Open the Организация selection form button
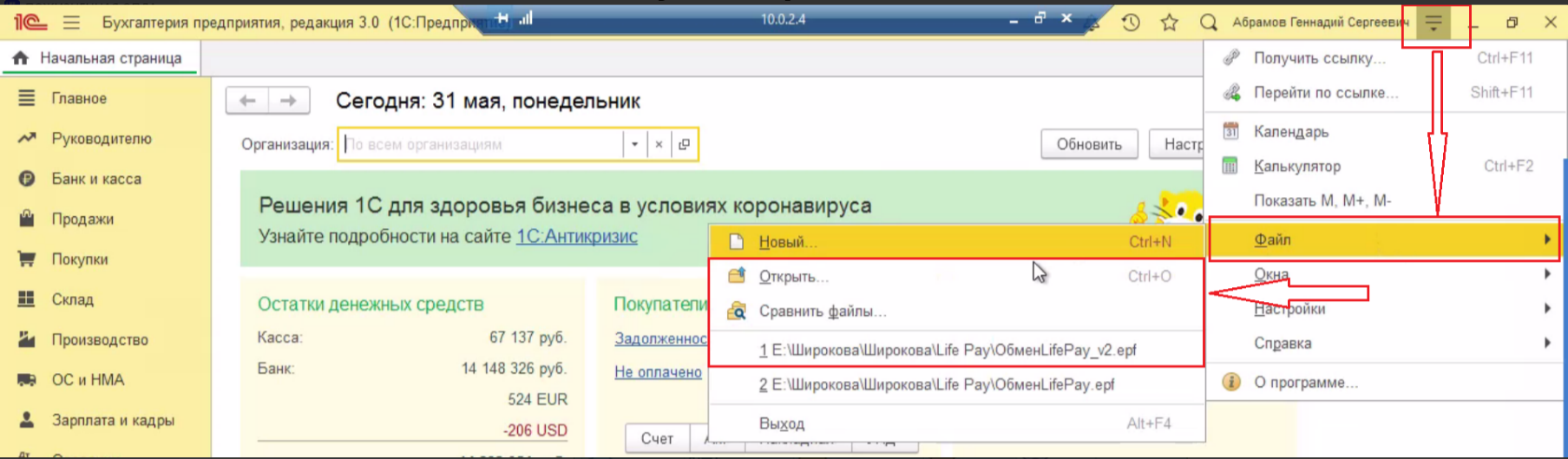The image size is (1568, 459). tap(684, 144)
